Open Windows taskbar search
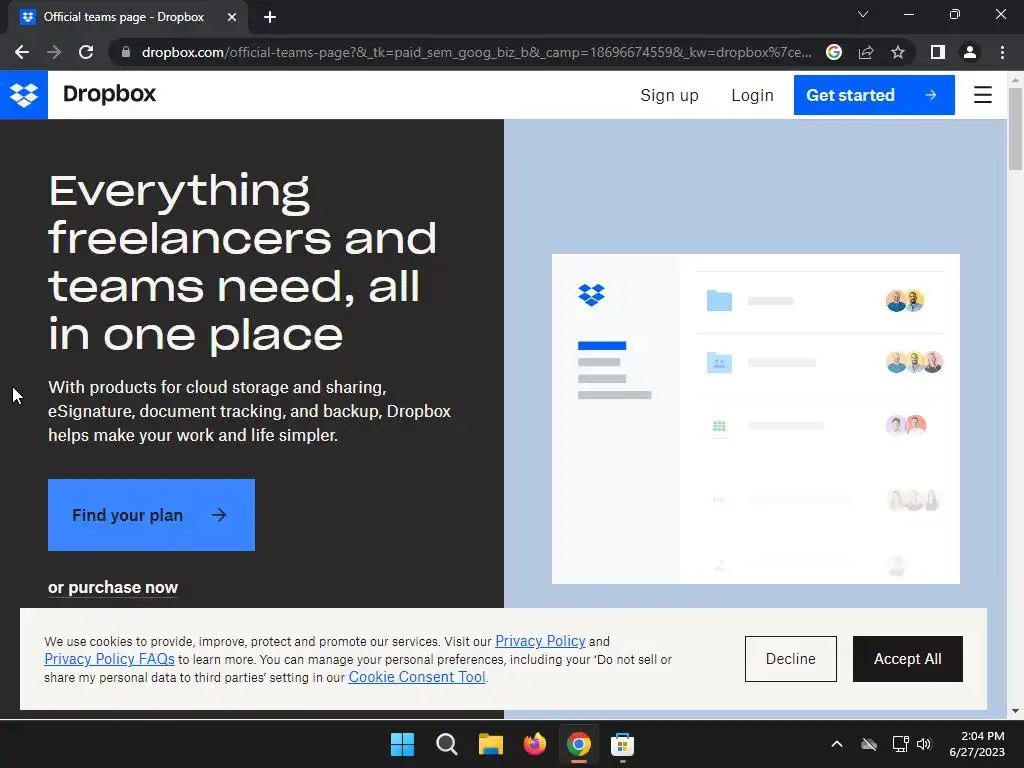The height and width of the screenshot is (768, 1024). click(x=447, y=744)
